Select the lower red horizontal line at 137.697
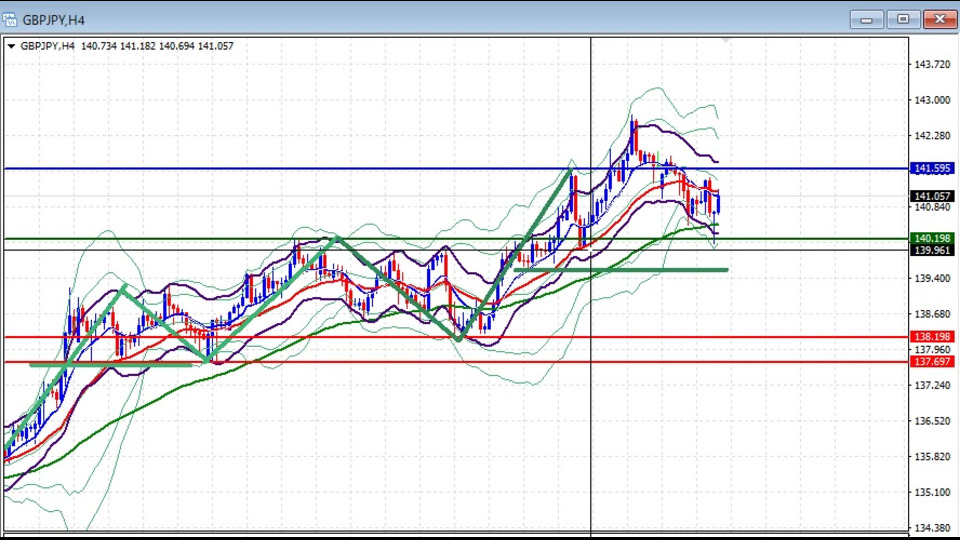This screenshot has height=540, width=960. click(456, 362)
